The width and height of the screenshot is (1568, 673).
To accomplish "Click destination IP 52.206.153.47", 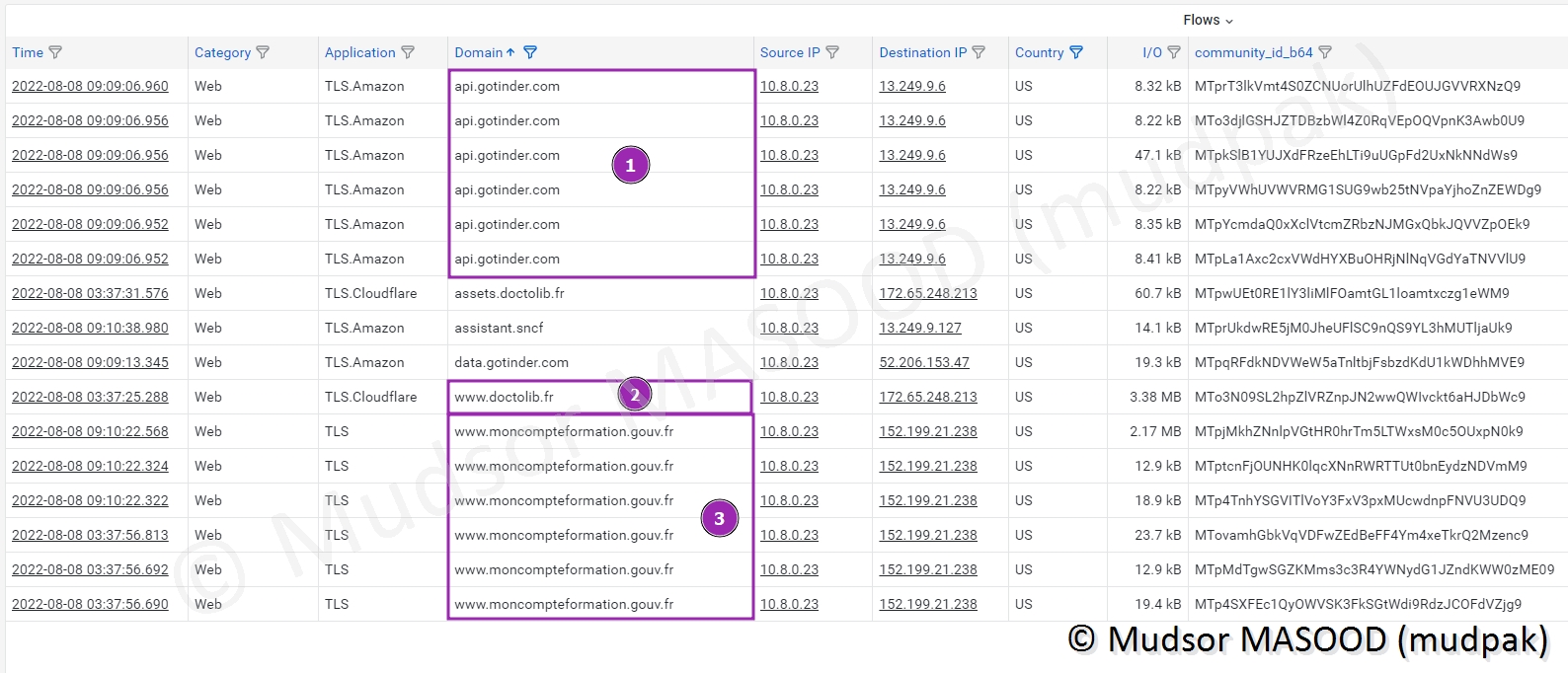I will (x=924, y=362).
